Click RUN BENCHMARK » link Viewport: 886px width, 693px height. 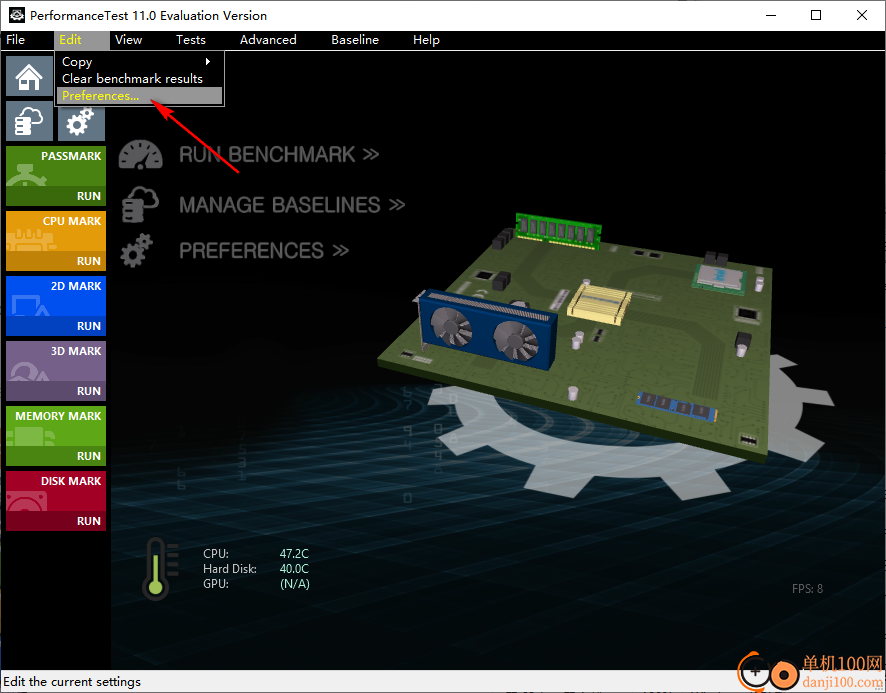[279, 154]
